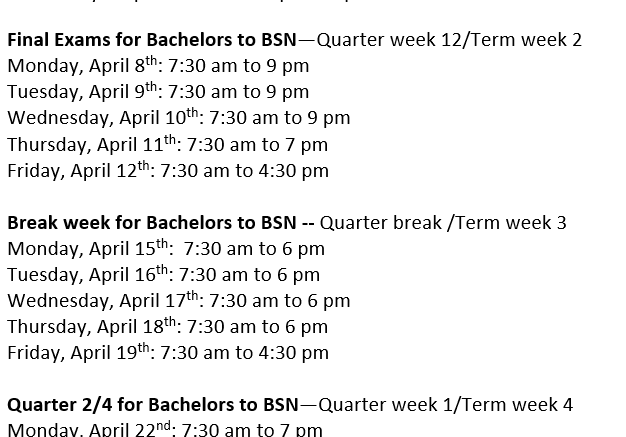
Task: Click the text 'Quarter week 1/Term week 4'
Action: 446,405
